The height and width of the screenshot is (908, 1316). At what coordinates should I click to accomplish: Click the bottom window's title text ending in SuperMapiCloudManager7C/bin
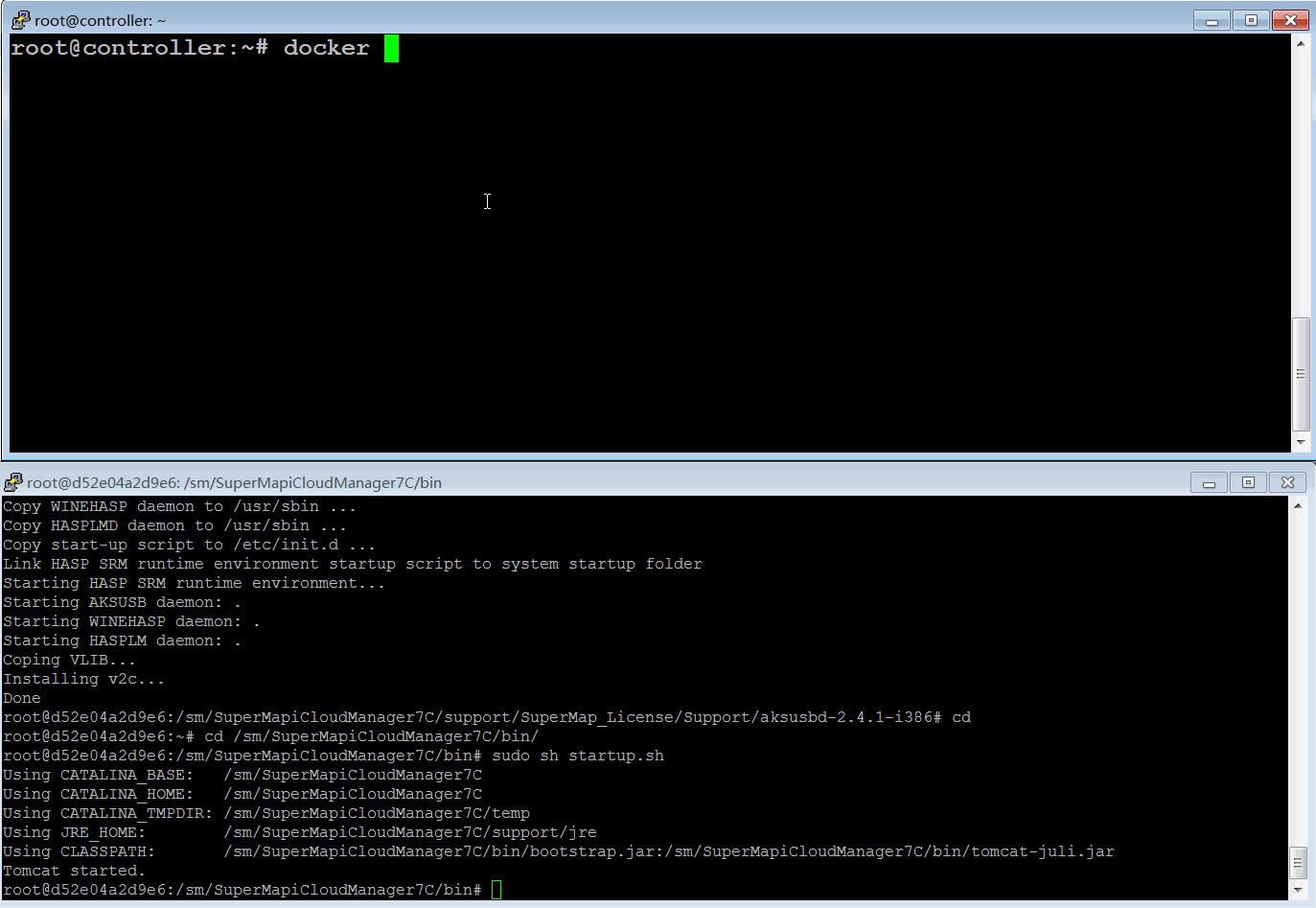pyautogui.click(x=234, y=482)
